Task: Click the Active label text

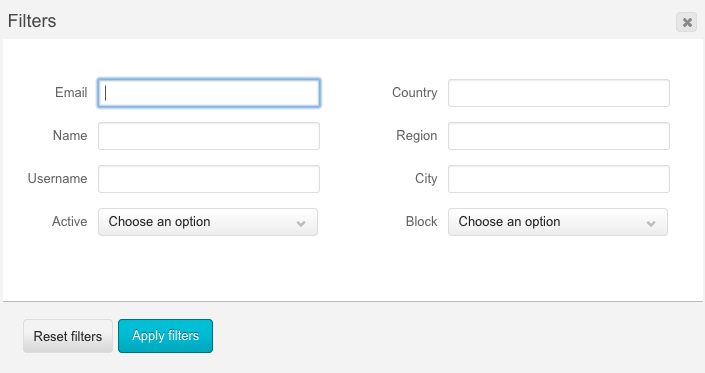Action: [70, 222]
